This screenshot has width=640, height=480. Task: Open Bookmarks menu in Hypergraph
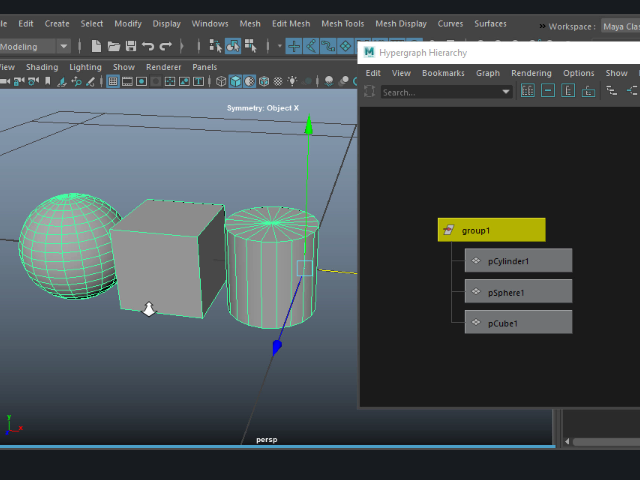tap(443, 73)
